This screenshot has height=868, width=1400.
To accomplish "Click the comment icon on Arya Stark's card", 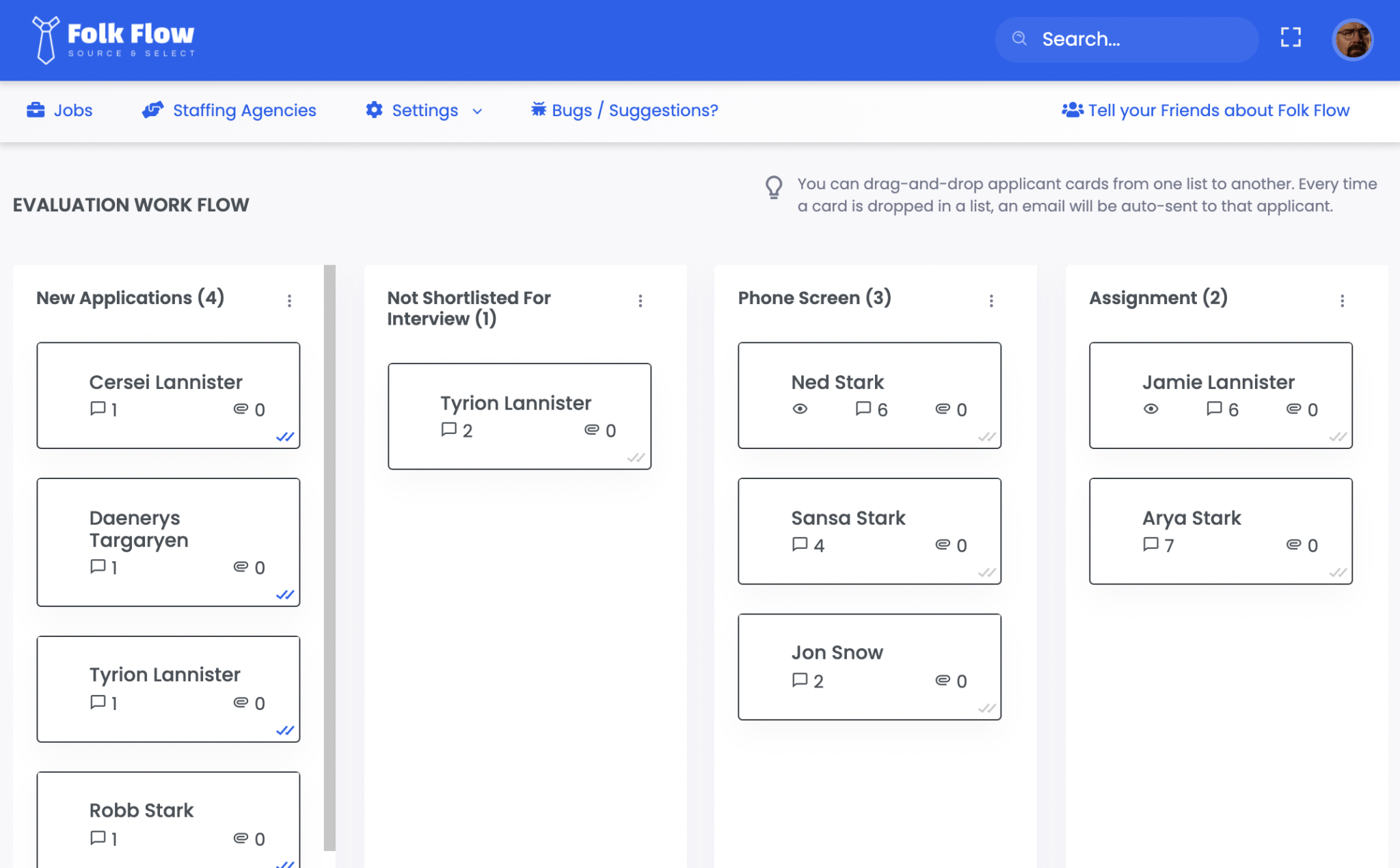I will [1150, 545].
